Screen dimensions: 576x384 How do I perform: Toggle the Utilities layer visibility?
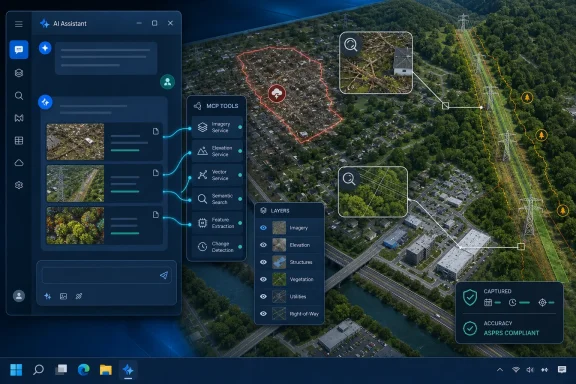pyautogui.click(x=263, y=297)
